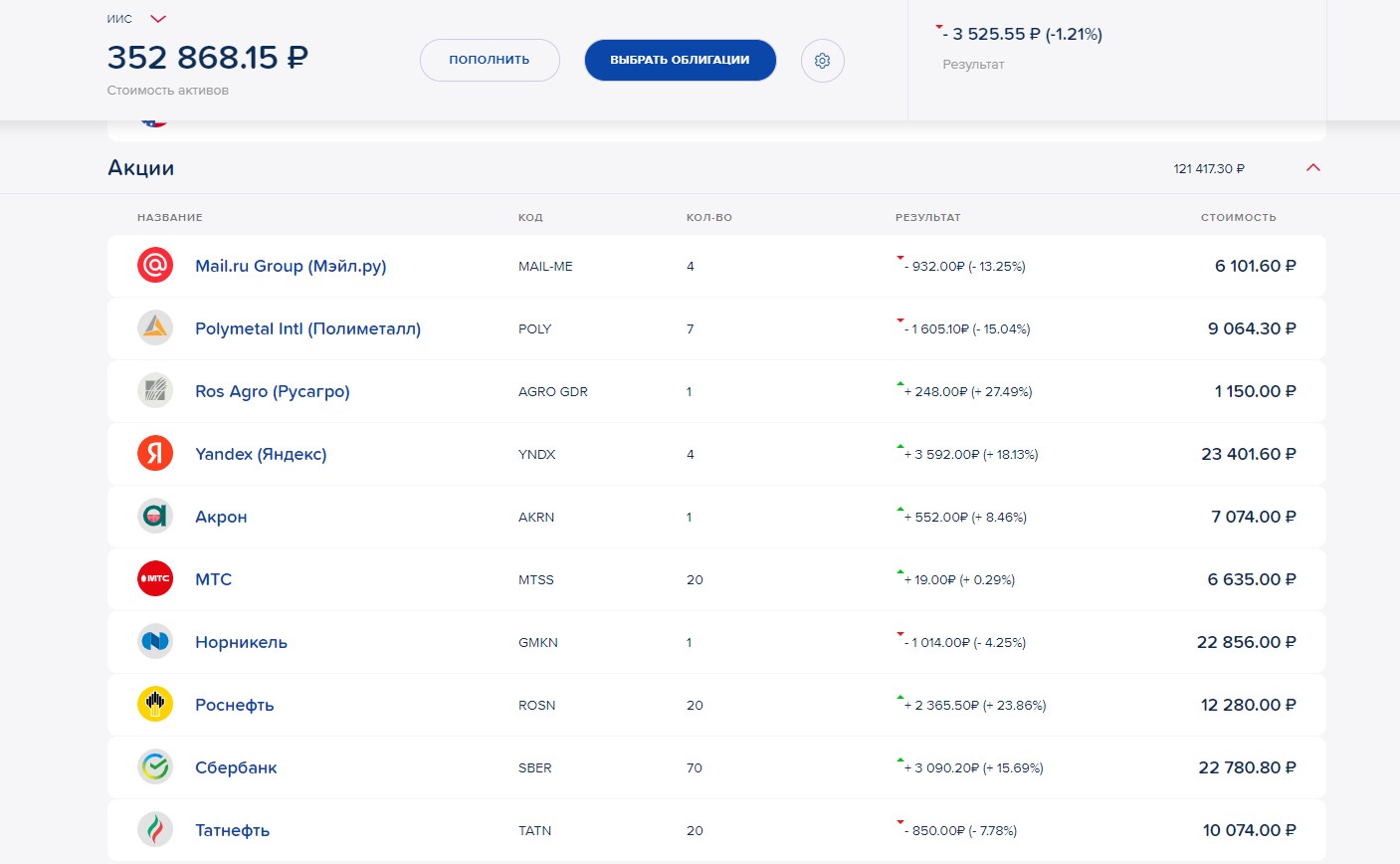
Task: Open account settings gear icon
Action: tap(822, 61)
